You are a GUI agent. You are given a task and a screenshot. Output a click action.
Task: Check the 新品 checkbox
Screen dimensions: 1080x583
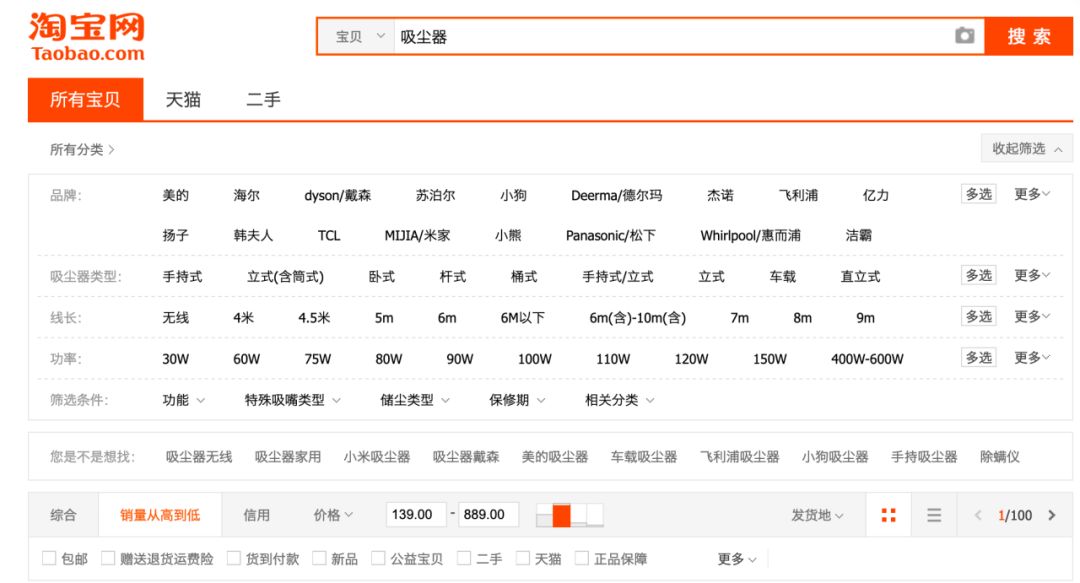(x=319, y=558)
